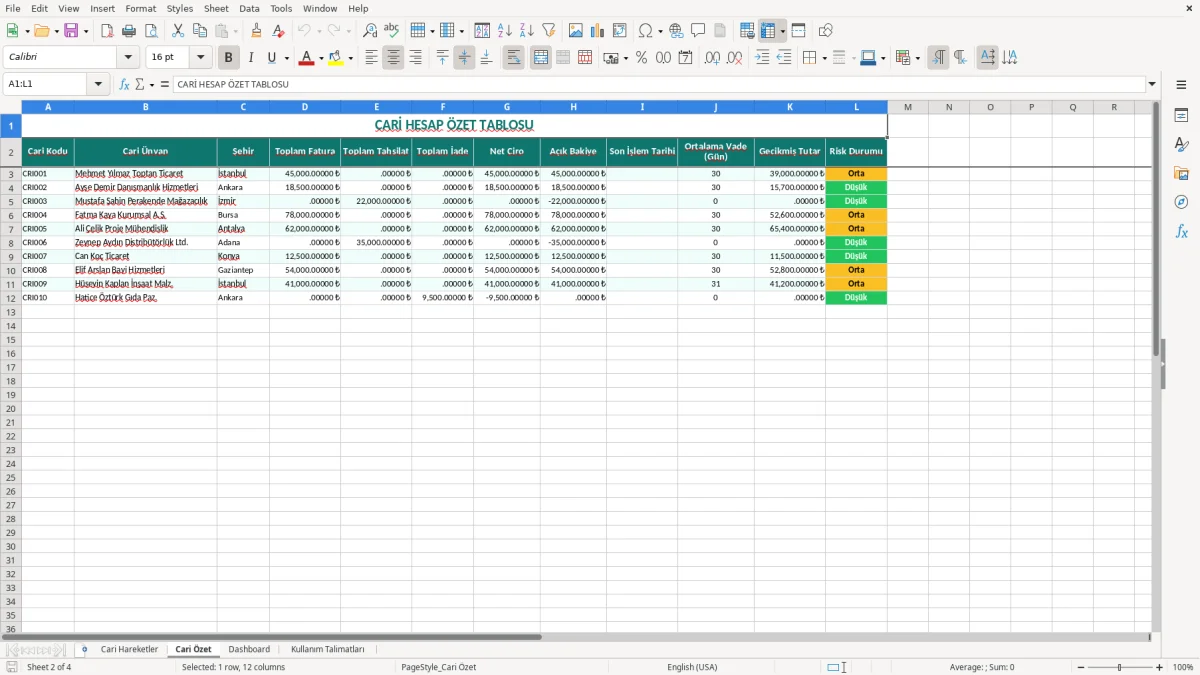
Task: Toggle Wrap Text
Action: [x=513, y=58]
